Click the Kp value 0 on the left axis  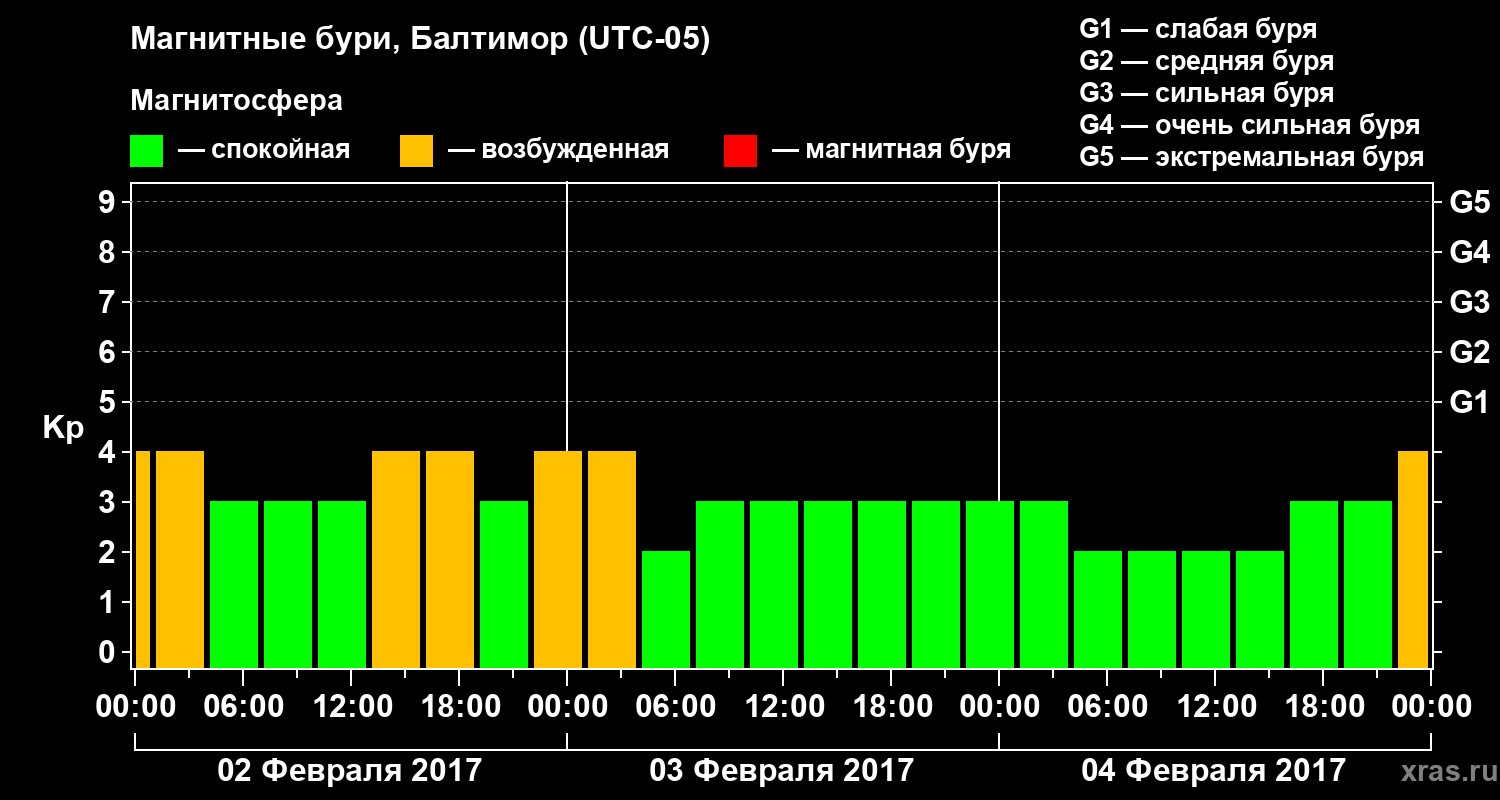(109, 653)
